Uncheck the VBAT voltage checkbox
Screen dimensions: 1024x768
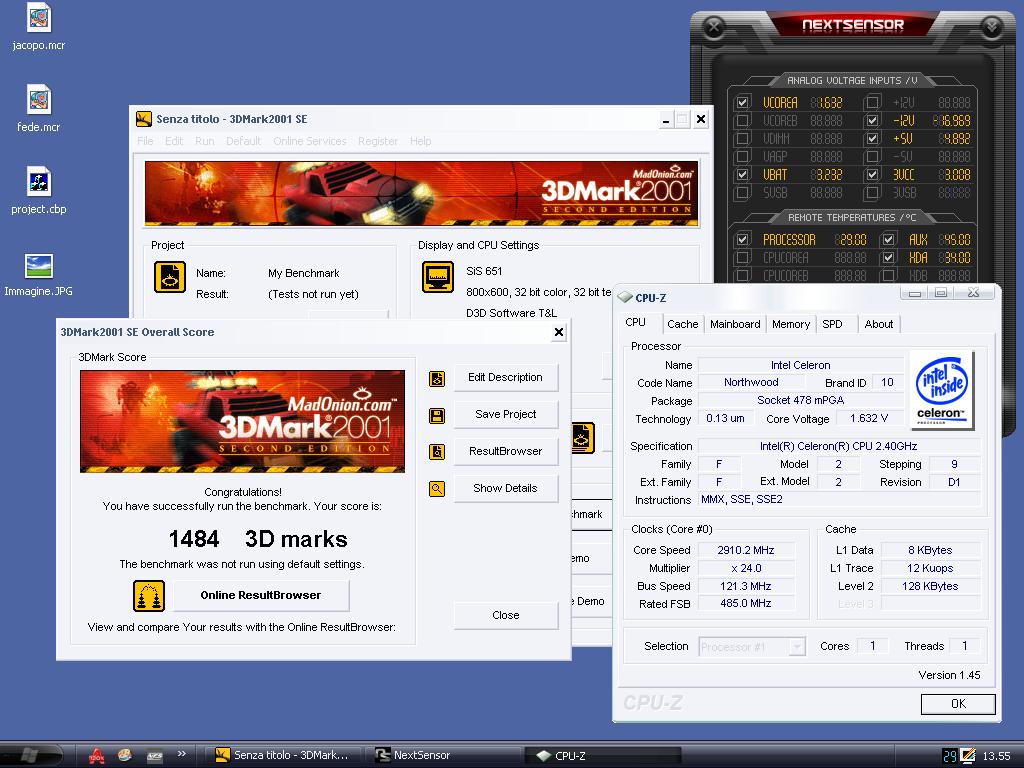(x=742, y=174)
